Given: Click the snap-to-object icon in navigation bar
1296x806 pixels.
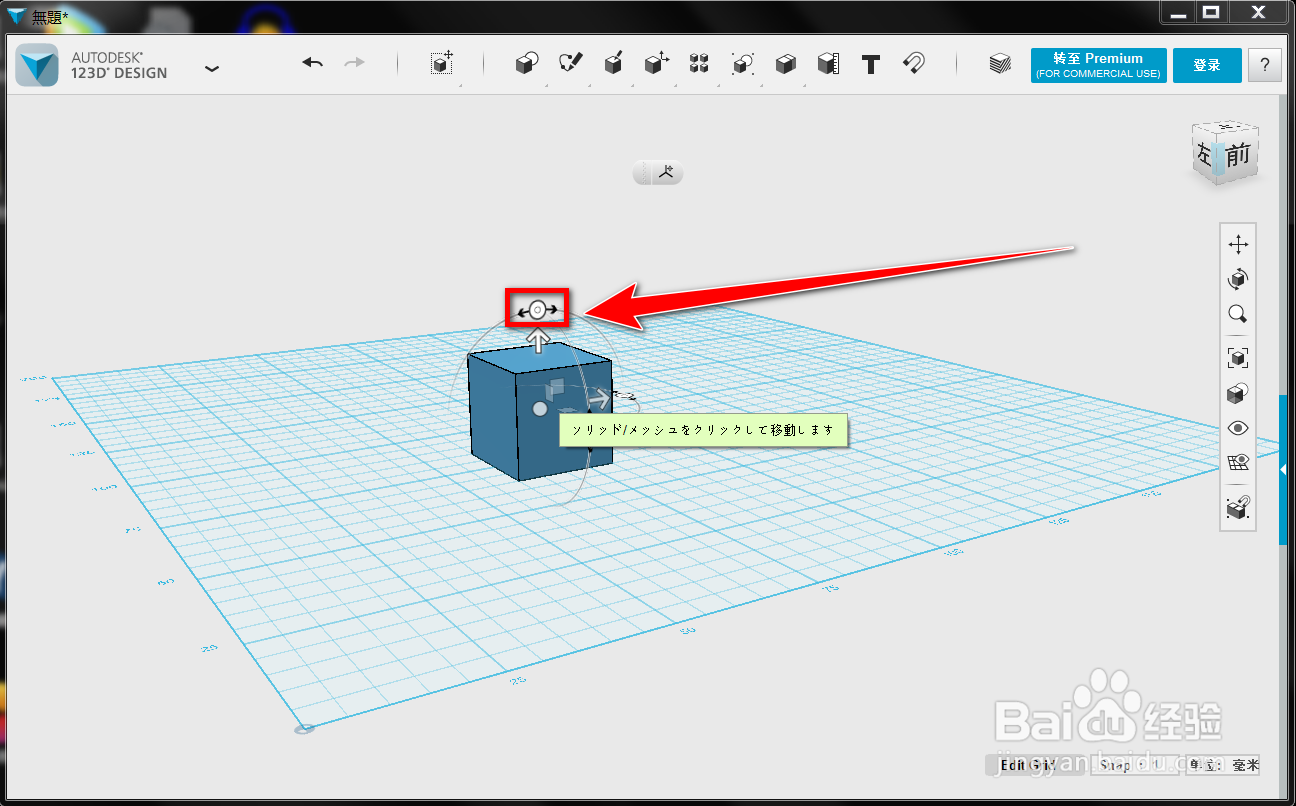Looking at the screenshot, I should point(1238,508).
